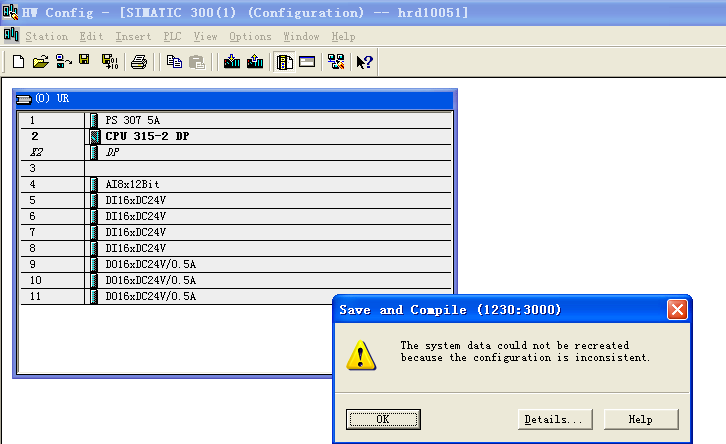Click OK in Save and Compile dialog
726x444 pixels.
point(383,419)
